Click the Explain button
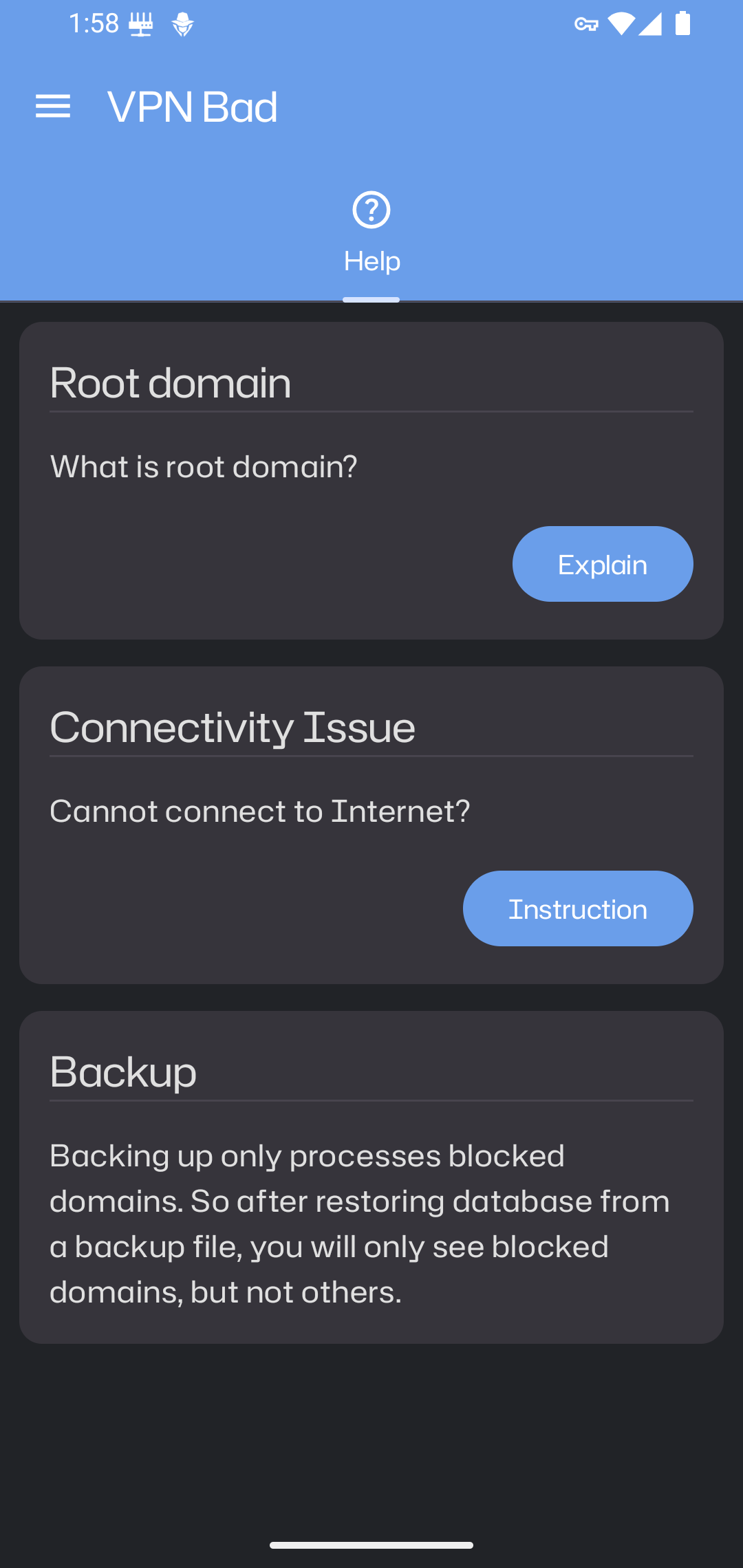743x1568 pixels. click(603, 564)
